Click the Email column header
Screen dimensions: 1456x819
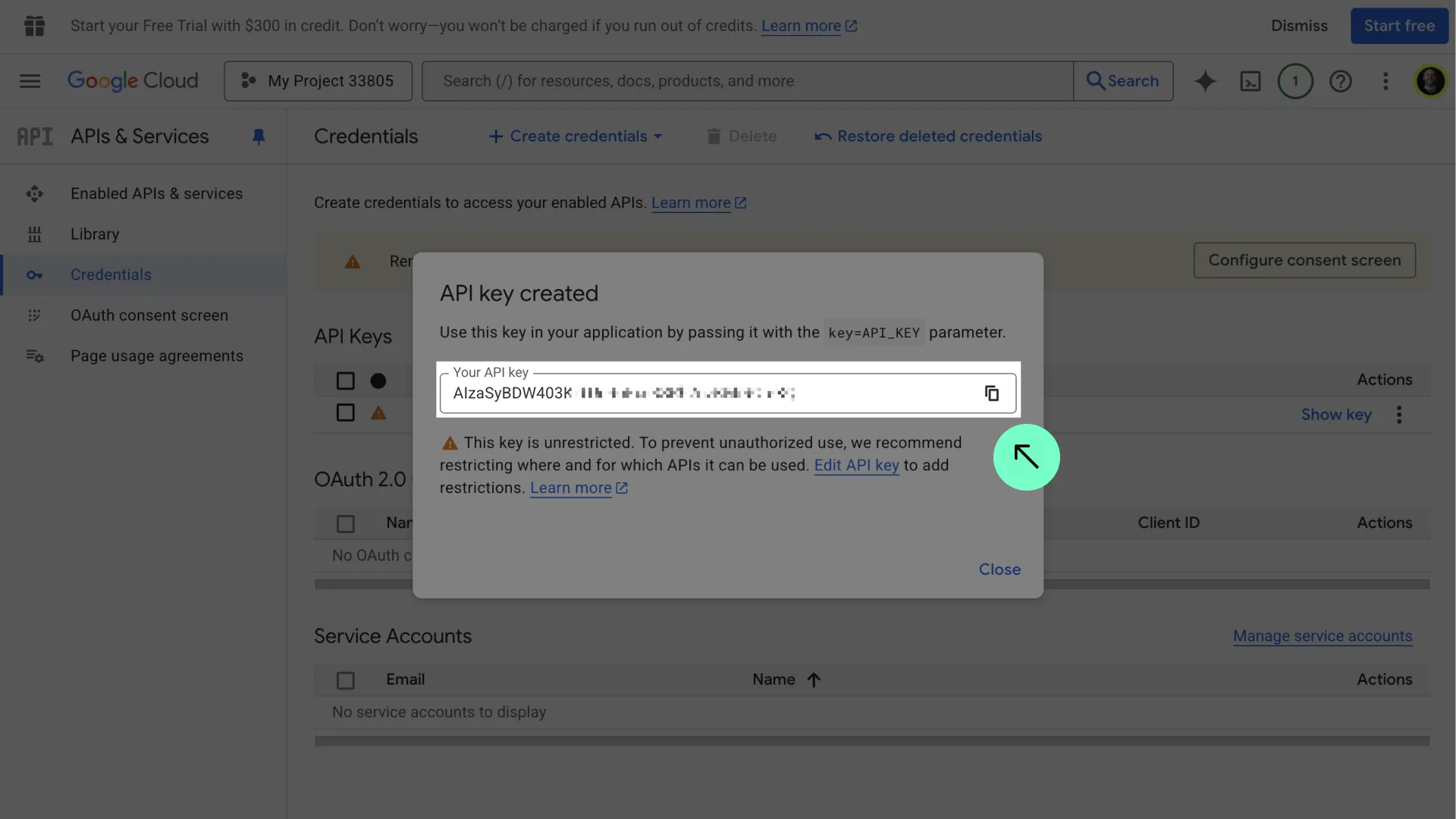pos(405,679)
